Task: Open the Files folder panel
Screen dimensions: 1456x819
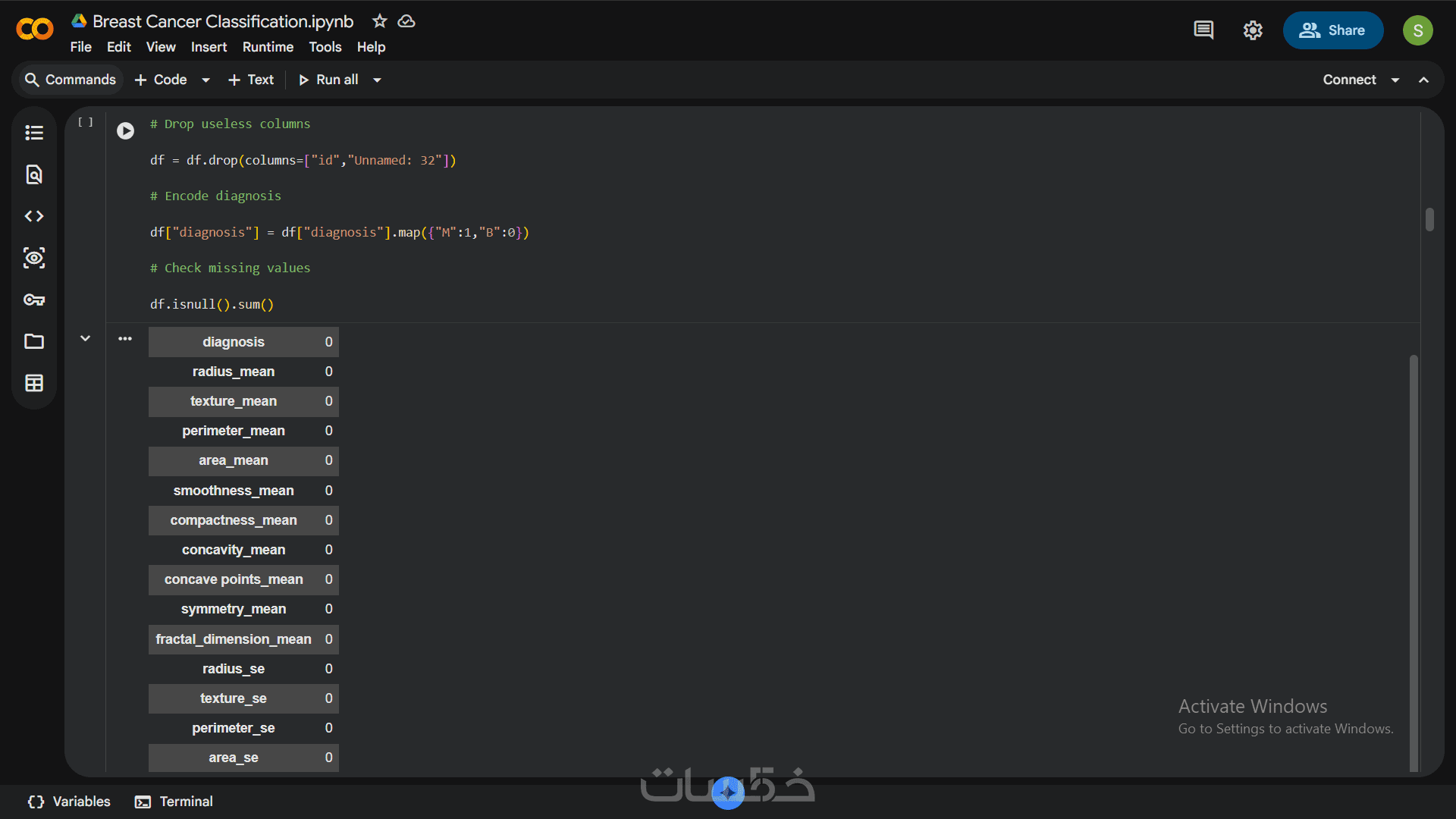Action: 34,341
